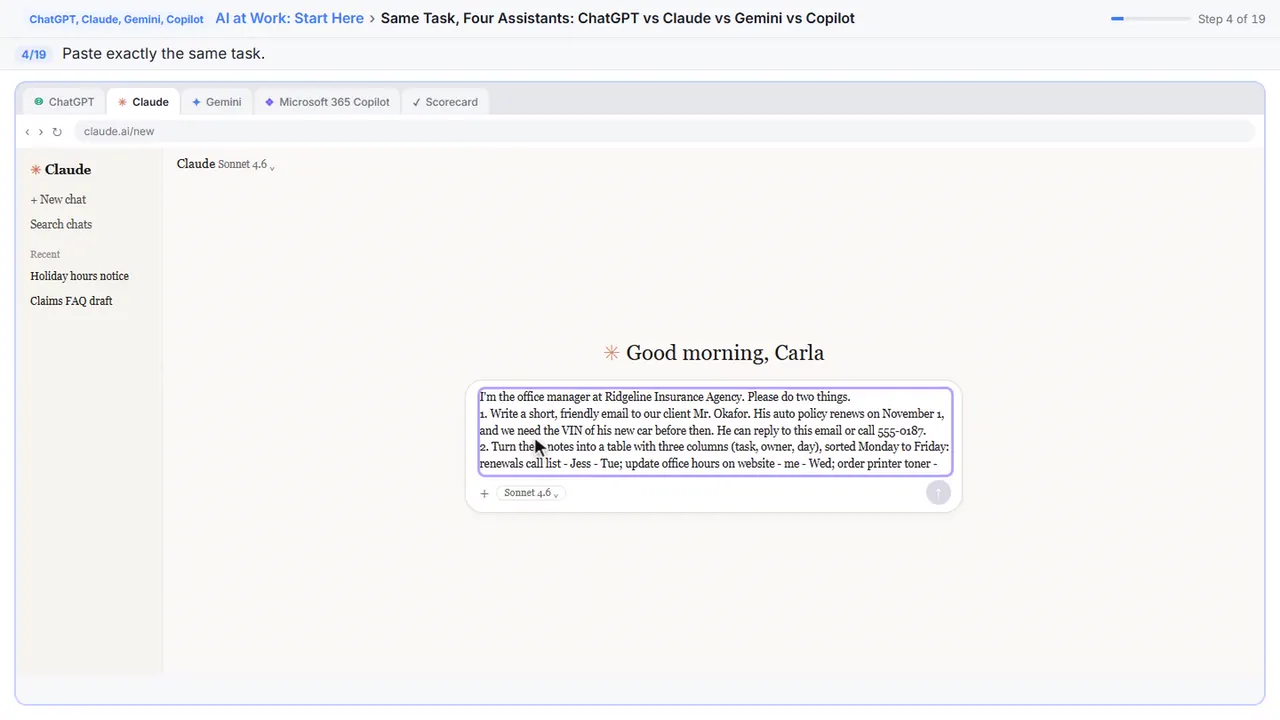This screenshot has width=1280, height=720.
Task: Click inside the prompt text box
Action: point(715,431)
